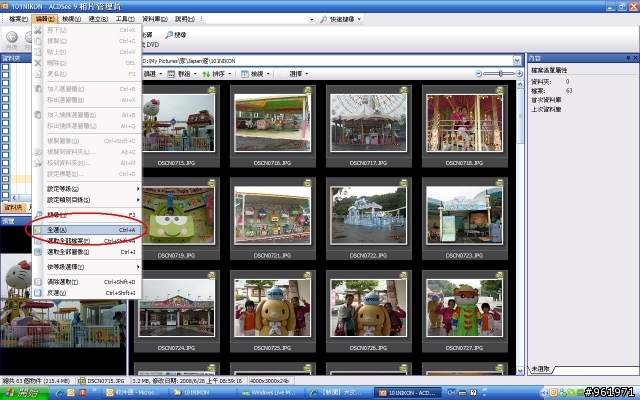Click the icon beside 選取全部圖像
Image resolution: width=640 pixels, height=400 pixels.
point(38,252)
